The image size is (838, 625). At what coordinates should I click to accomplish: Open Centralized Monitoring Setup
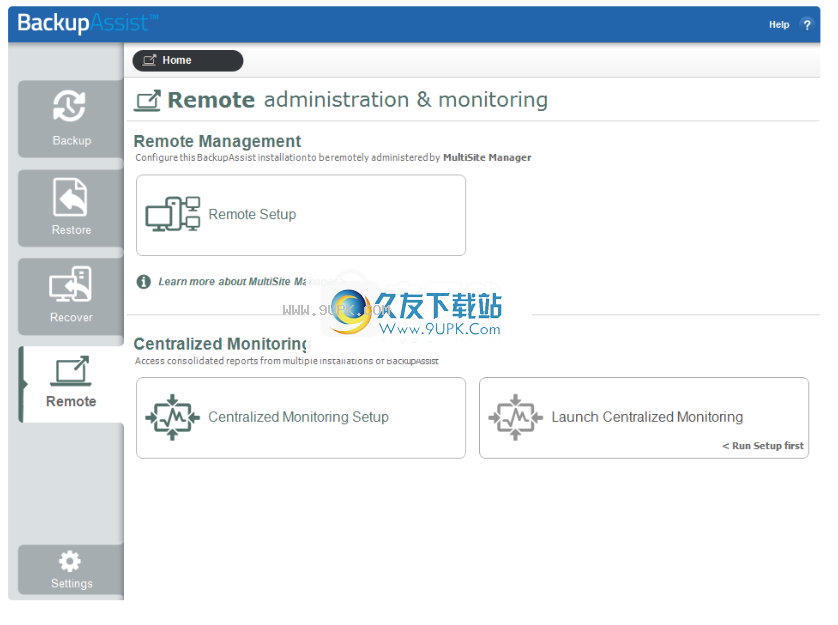tap(301, 418)
